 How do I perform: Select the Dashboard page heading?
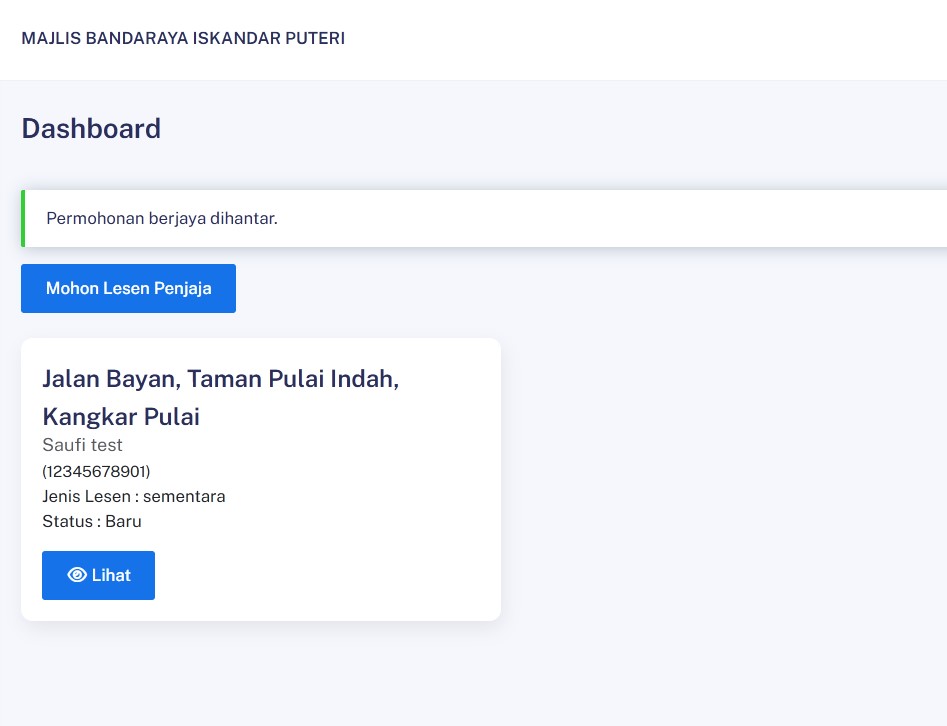pos(91,129)
